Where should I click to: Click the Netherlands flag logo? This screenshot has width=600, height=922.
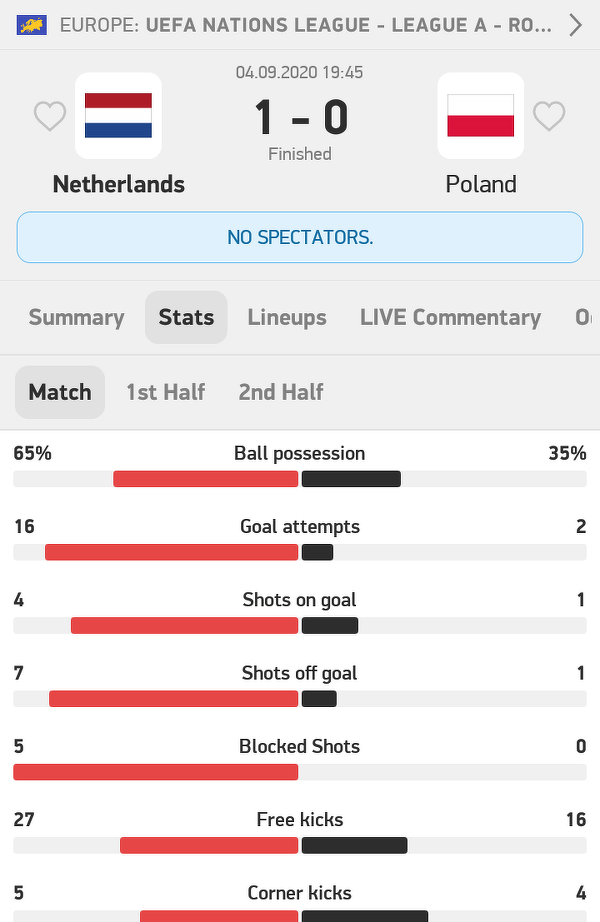tap(118, 116)
